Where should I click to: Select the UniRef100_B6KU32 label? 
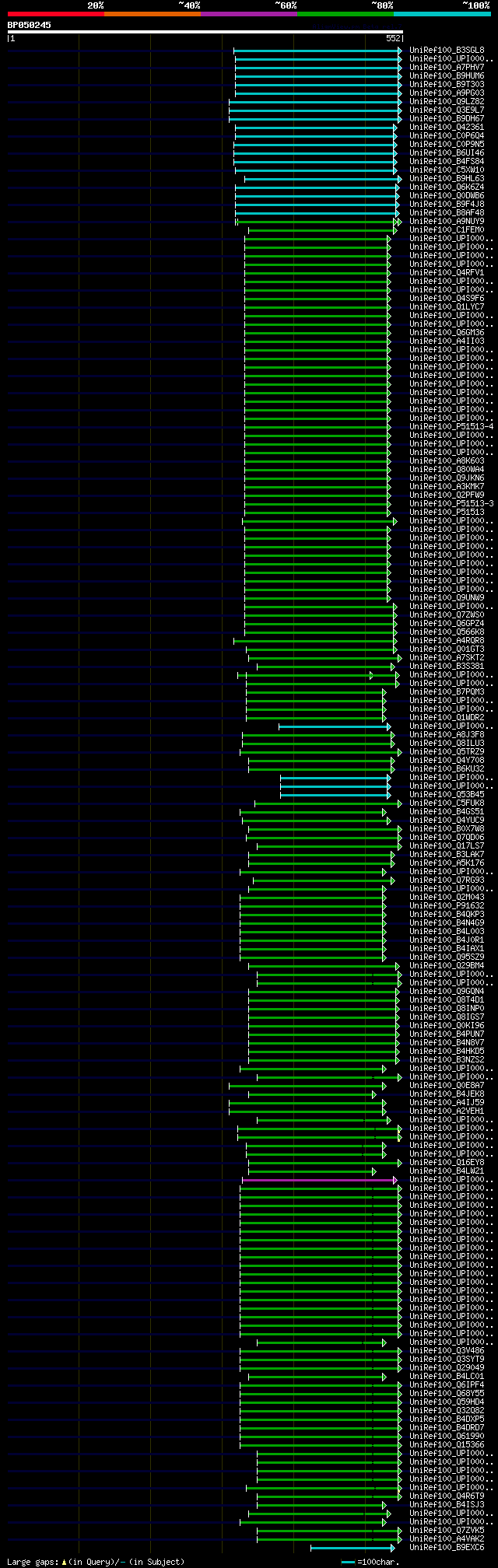(447, 769)
